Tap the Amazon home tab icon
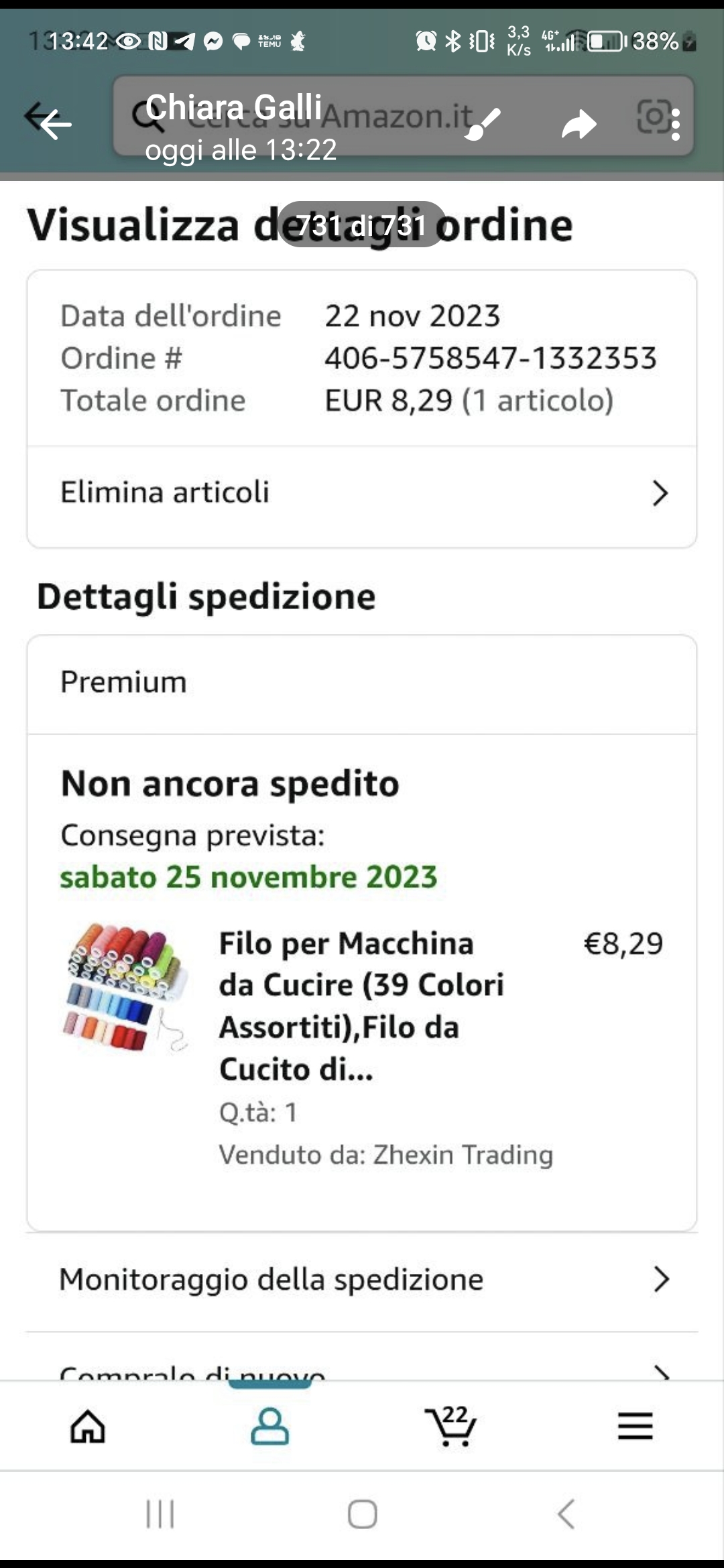The width and height of the screenshot is (724, 1568). click(88, 1426)
